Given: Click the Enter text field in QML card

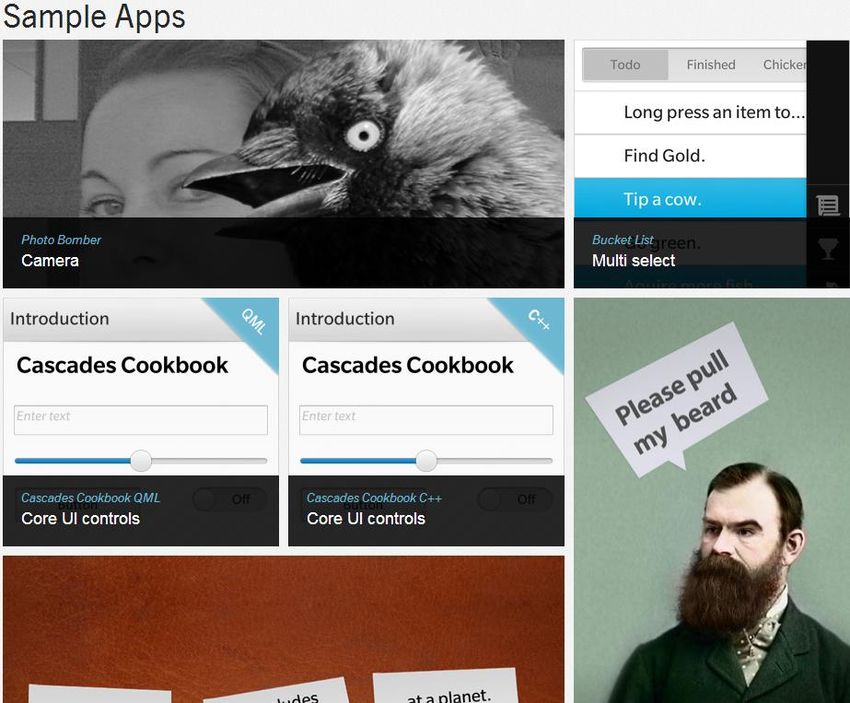Looking at the screenshot, I should 141,420.
